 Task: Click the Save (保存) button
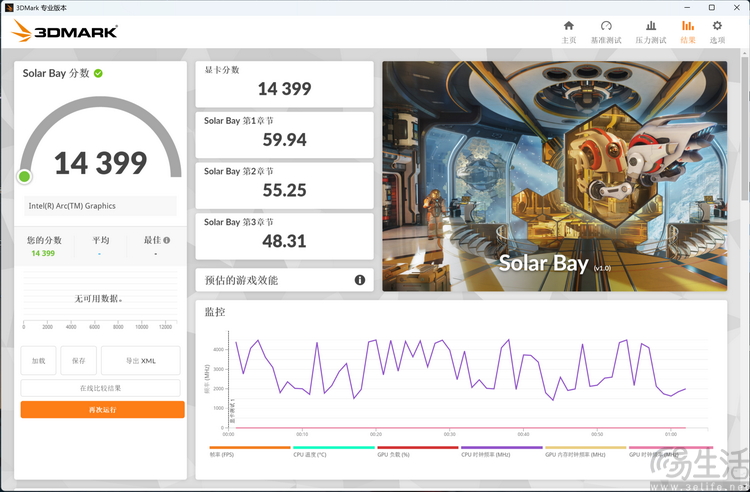coord(78,361)
